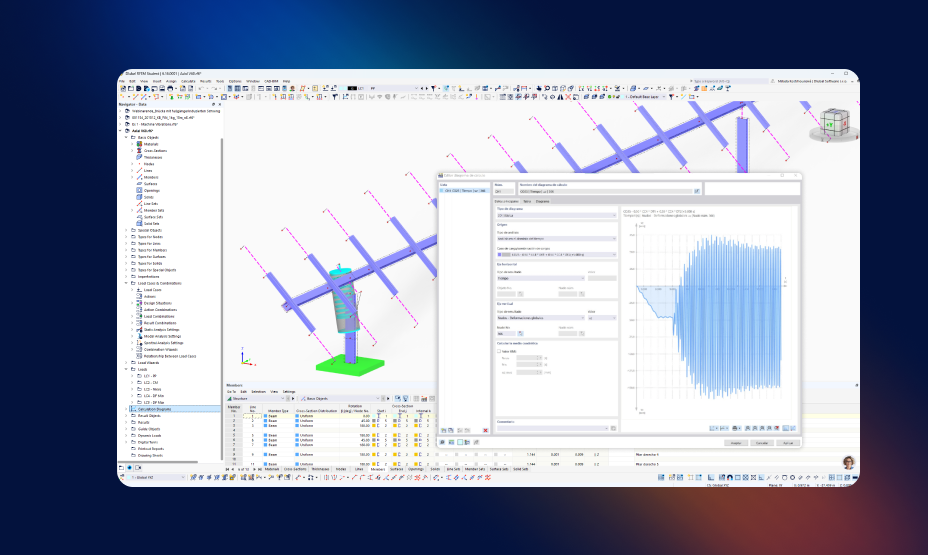
Task: Click Navigator Views camera icon at panel bottom
Action: tap(138, 467)
